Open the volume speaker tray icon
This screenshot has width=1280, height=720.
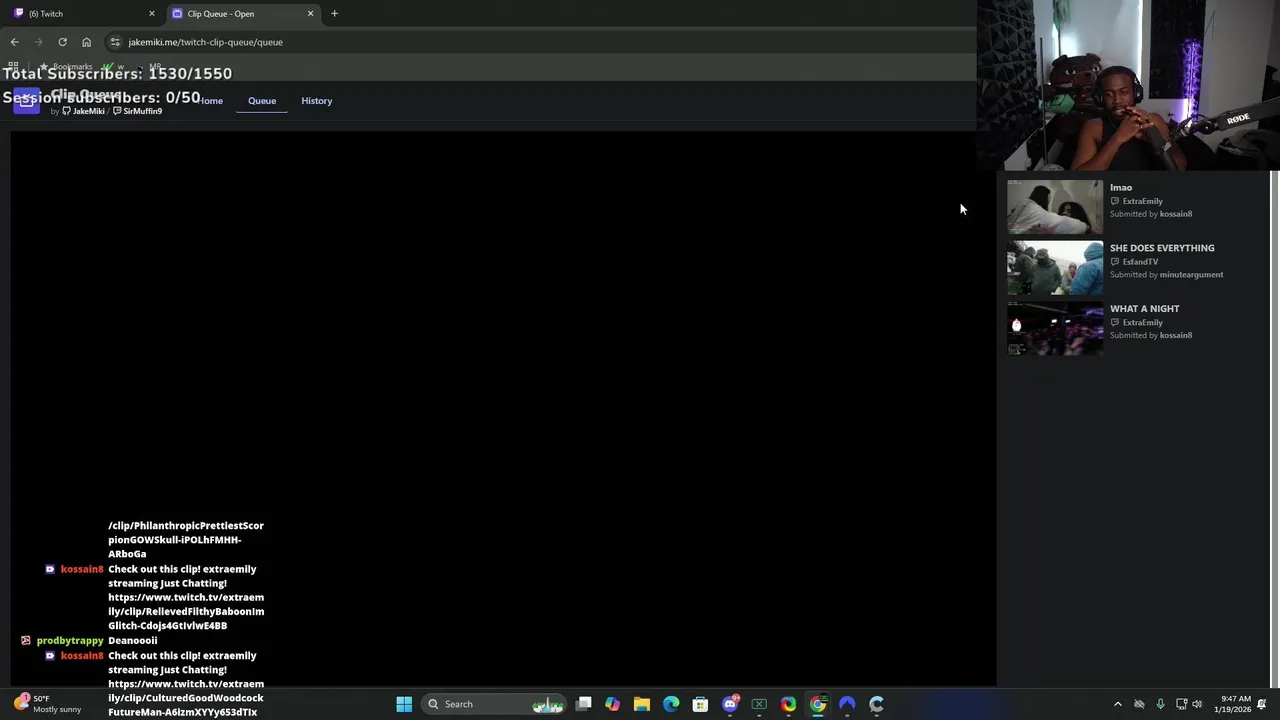(1197, 704)
